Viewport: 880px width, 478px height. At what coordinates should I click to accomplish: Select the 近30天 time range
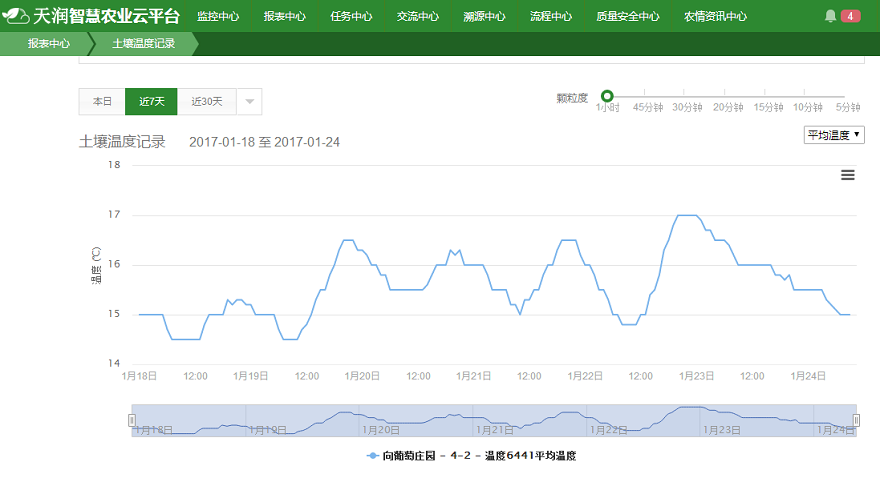pyautogui.click(x=207, y=102)
